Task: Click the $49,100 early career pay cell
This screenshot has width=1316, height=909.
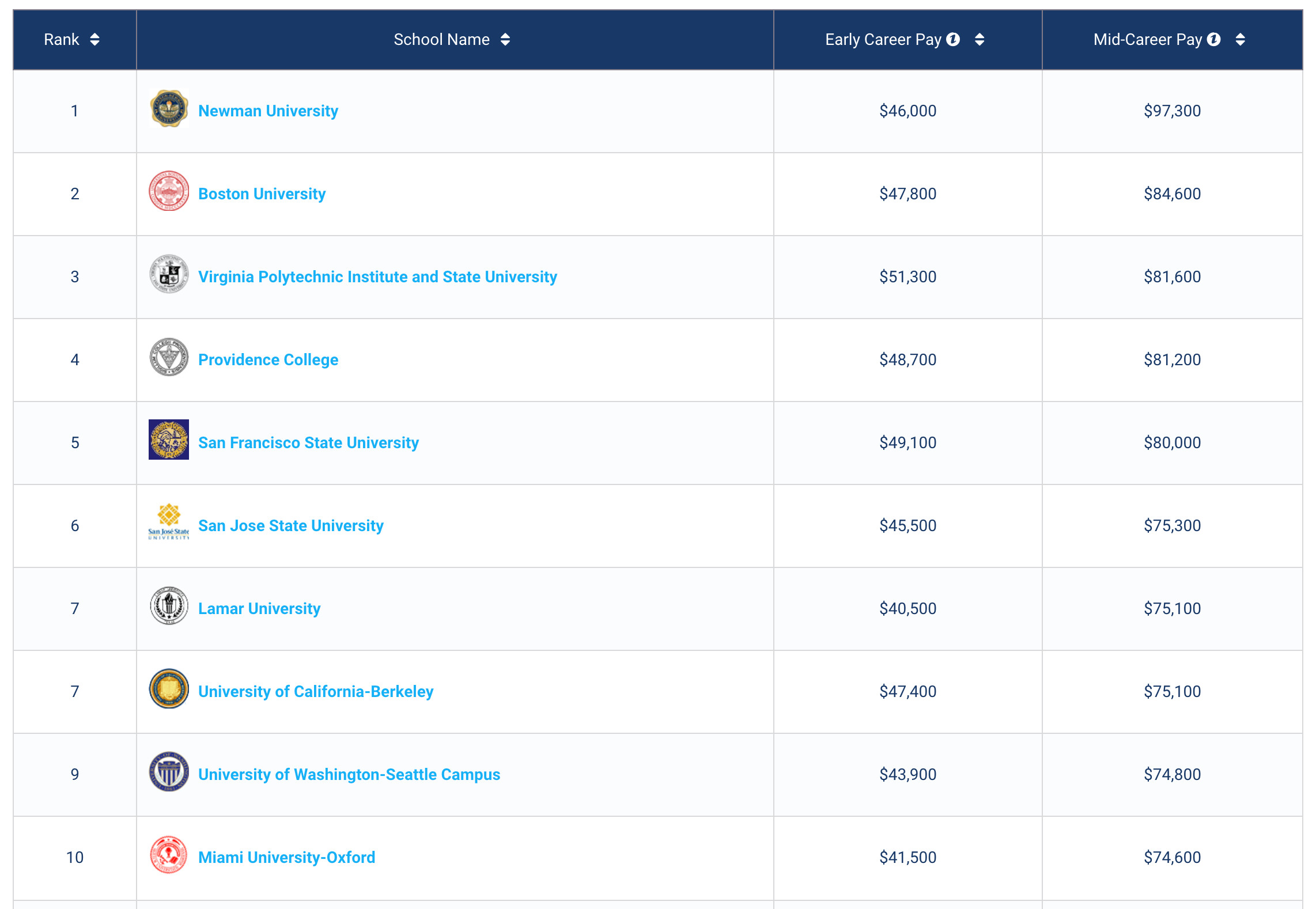Action: [908, 443]
